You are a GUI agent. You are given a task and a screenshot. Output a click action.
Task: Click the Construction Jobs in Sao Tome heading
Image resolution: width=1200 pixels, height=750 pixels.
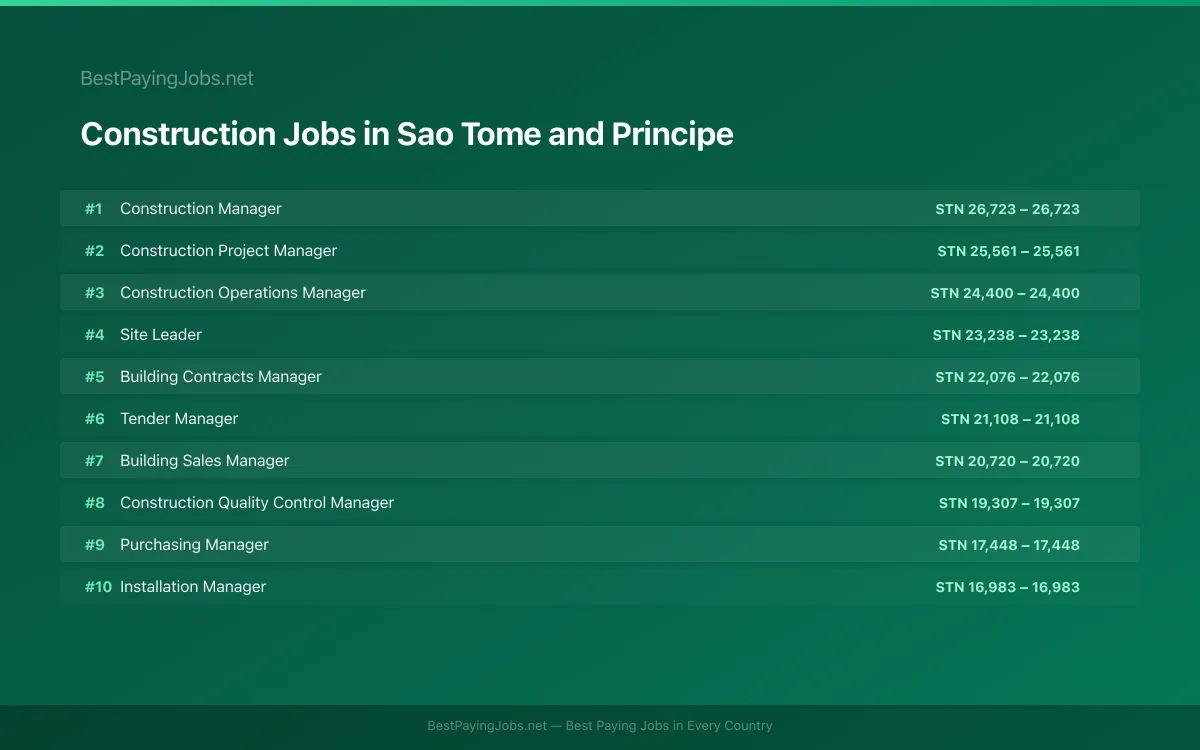coord(407,134)
